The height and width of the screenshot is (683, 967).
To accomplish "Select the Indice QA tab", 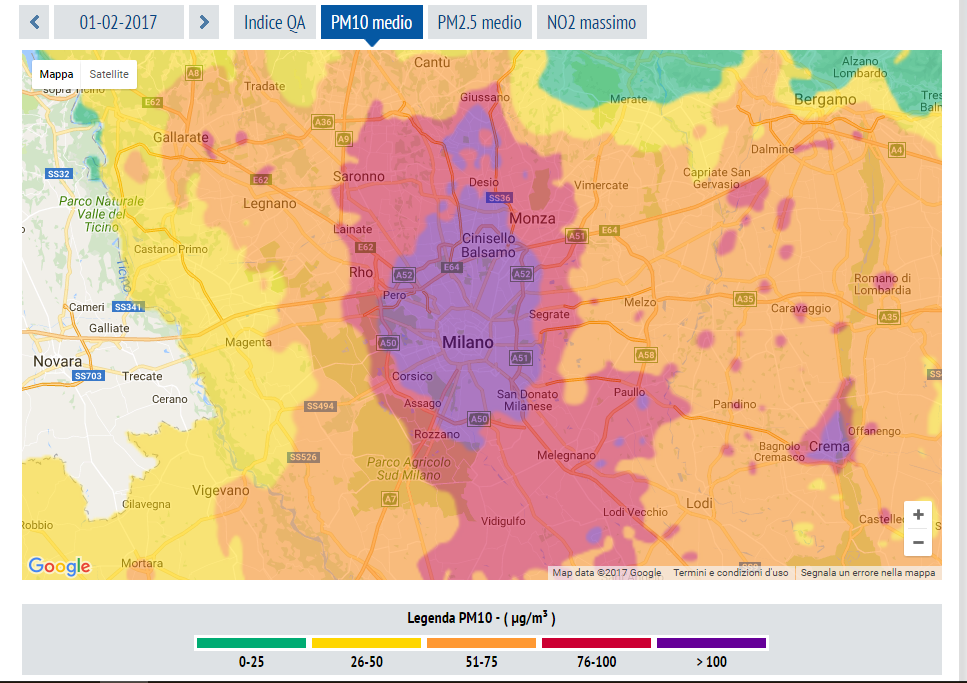I will pos(274,22).
